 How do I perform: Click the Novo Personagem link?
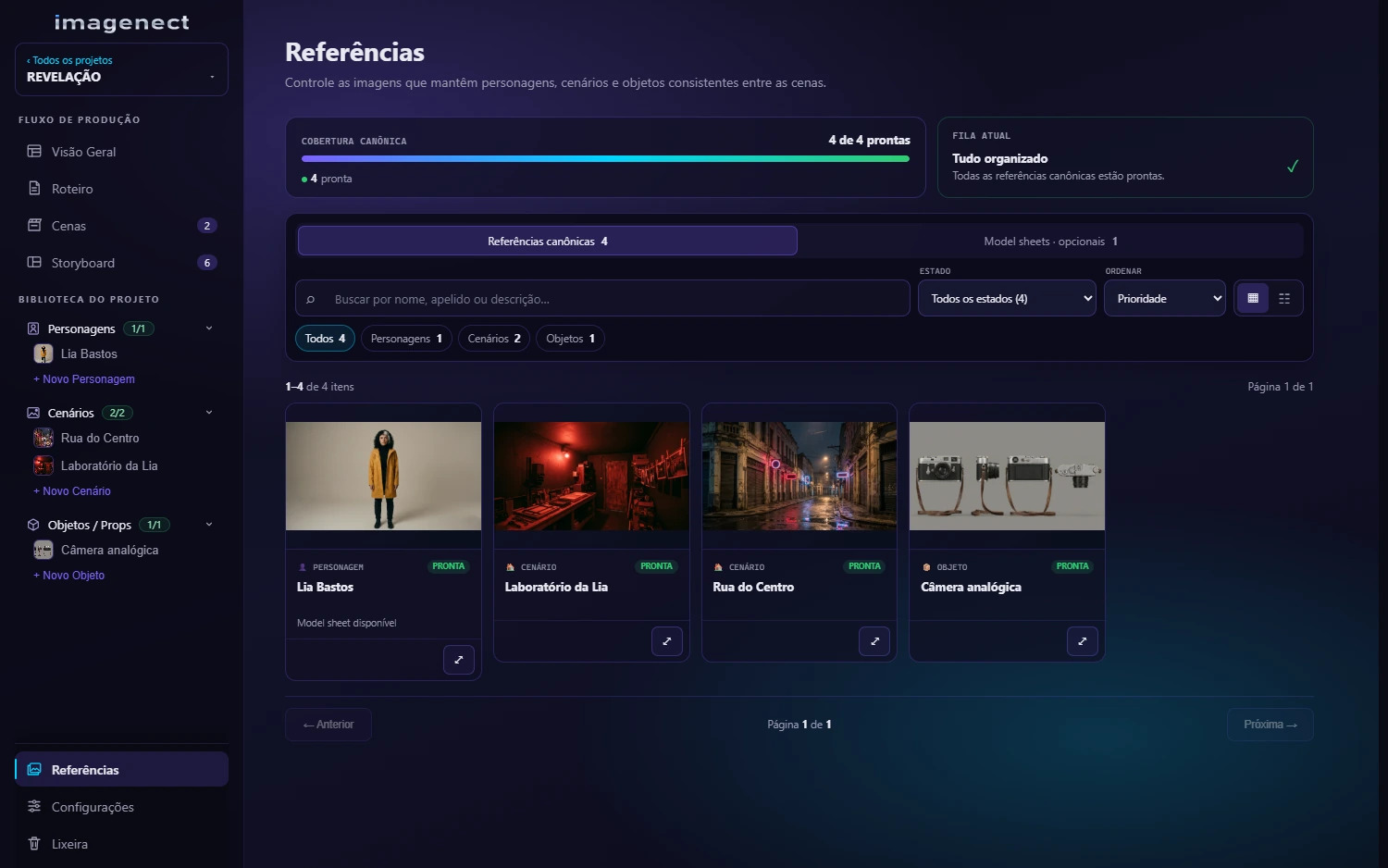pyautogui.click(x=84, y=379)
